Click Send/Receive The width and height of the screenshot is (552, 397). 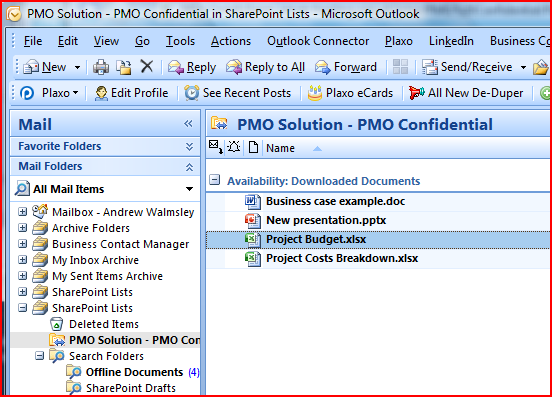click(x=467, y=67)
